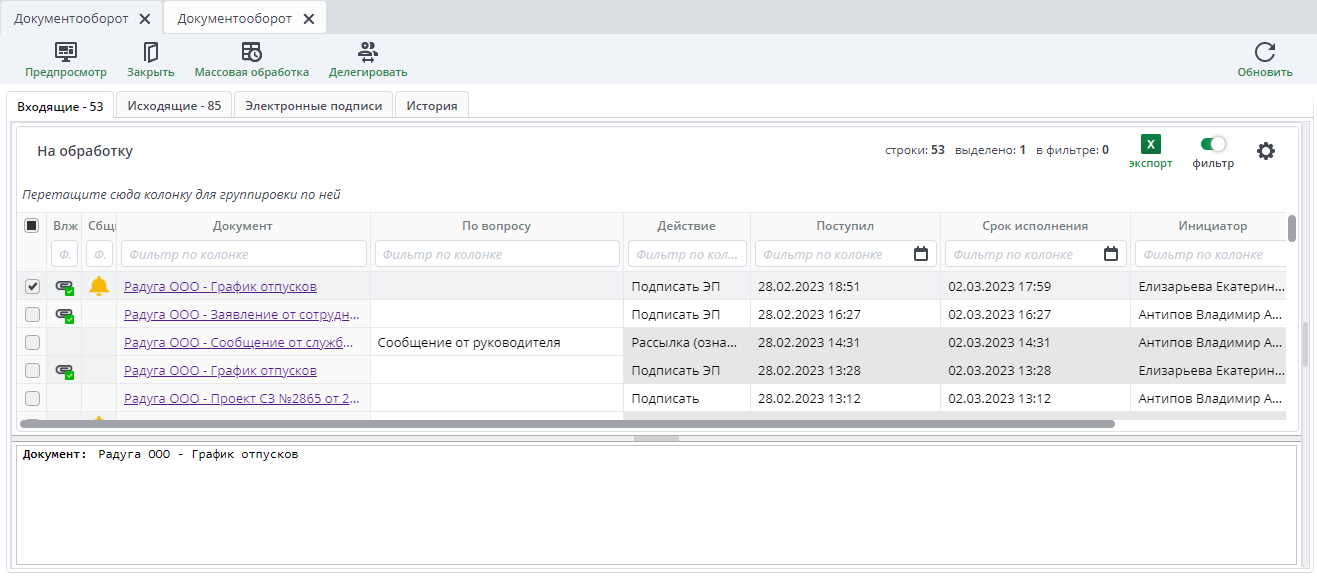Open first Радуга ООО - График отпусков link
This screenshot has height=576, width=1317.
[x=220, y=287]
